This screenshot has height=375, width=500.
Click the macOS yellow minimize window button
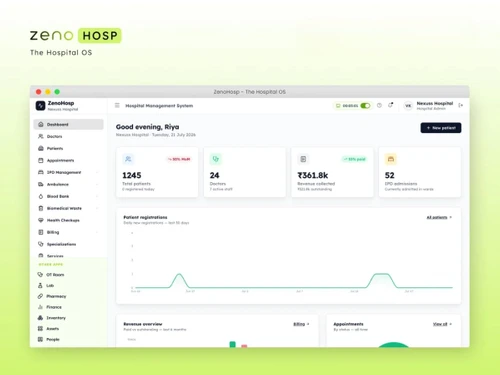(48, 92)
